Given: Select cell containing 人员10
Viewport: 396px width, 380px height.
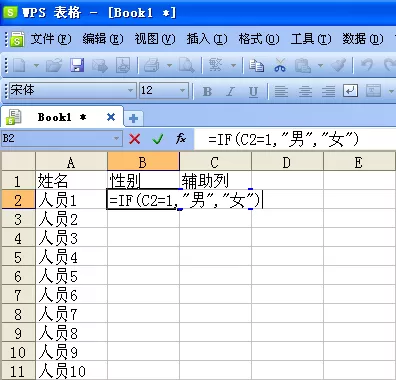Looking at the screenshot, I should (71, 371).
